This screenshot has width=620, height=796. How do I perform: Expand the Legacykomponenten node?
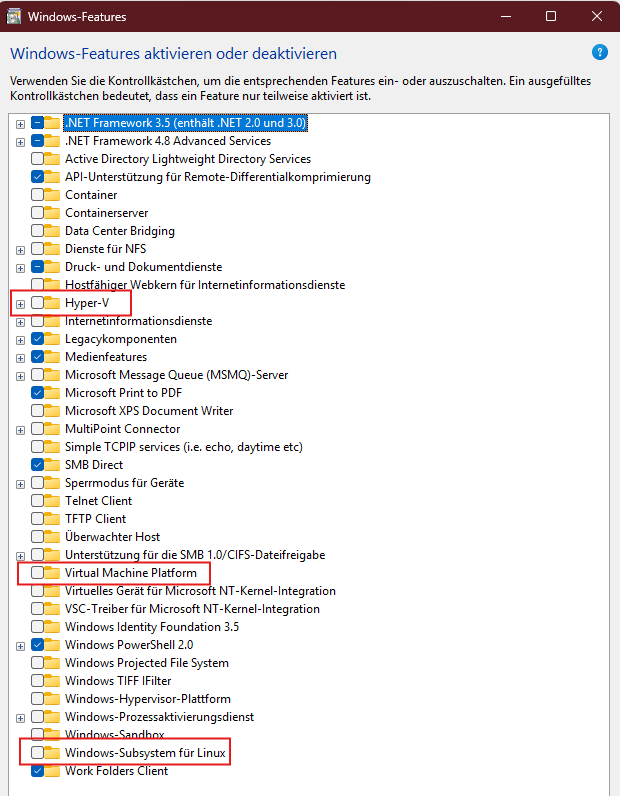click(x=20, y=340)
